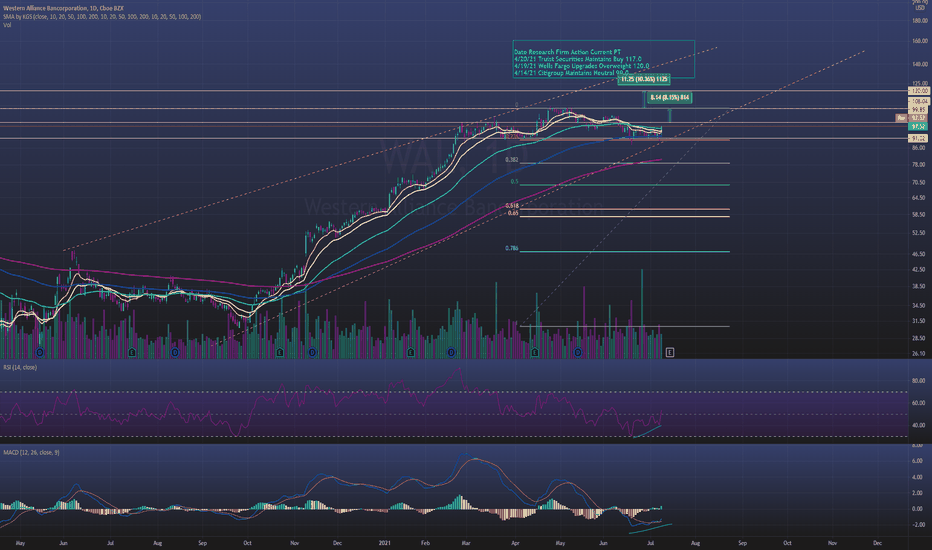The height and width of the screenshot is (550, 932).
Task: Select the 0.786 Fibonacci level label
Action: pyautogui.click(x=512, y=249)
